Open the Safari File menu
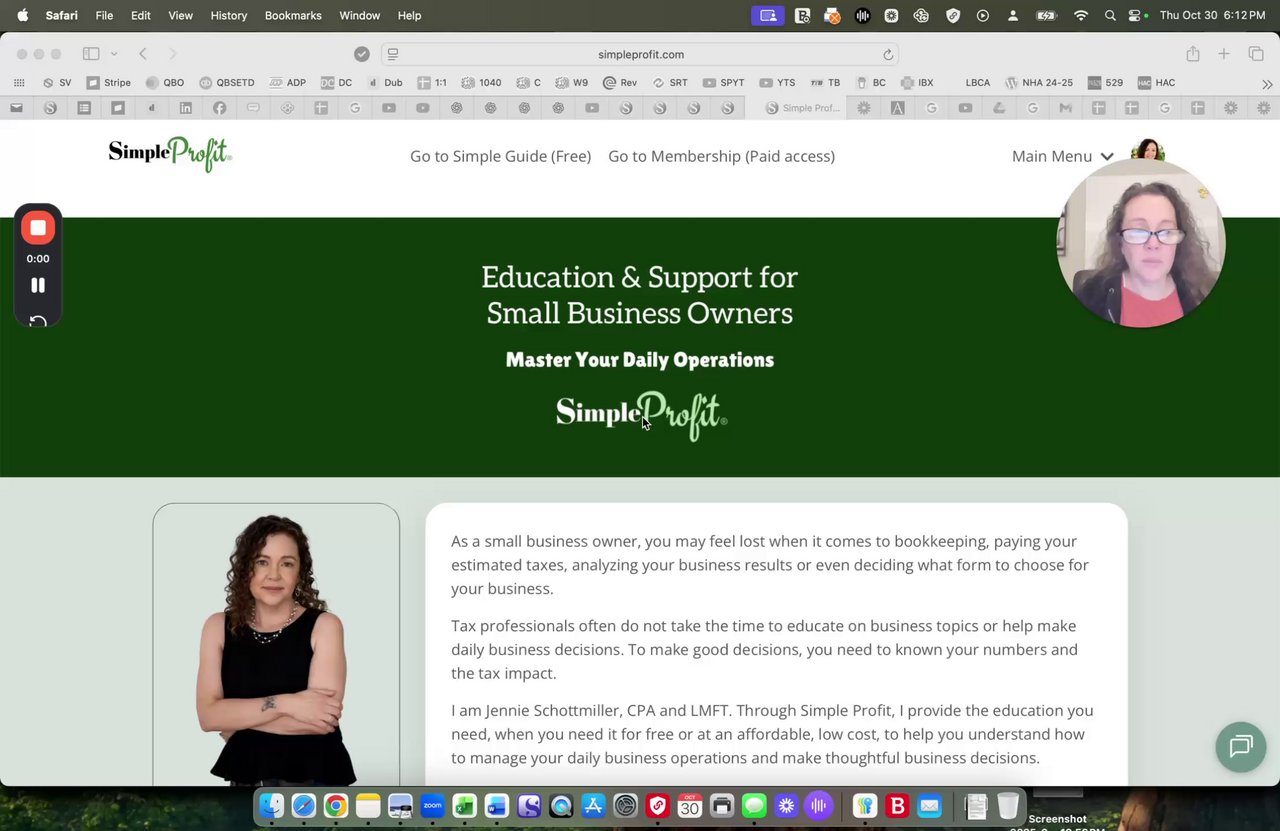This screenshot has width=1280, height=831. [104, 15]
